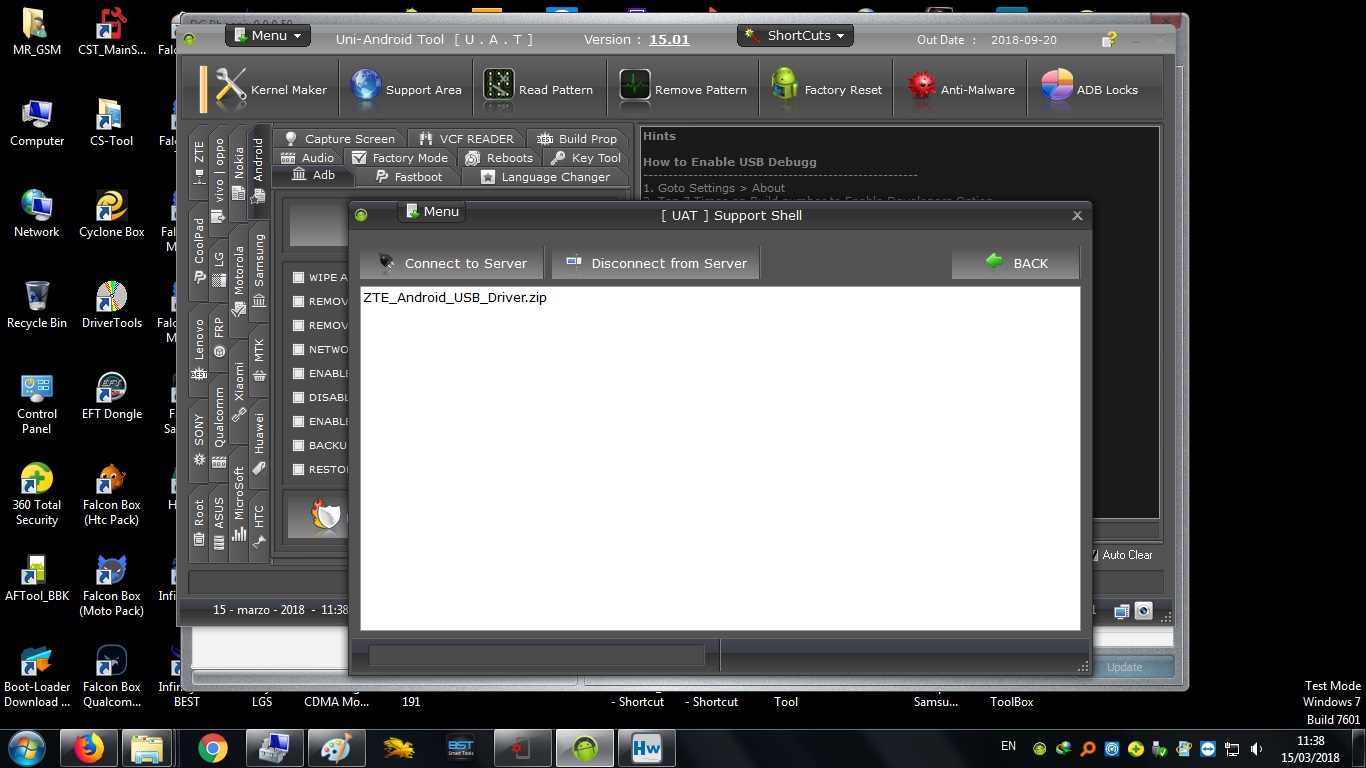This screenshot has width=1366, height=768.
Task: Open Google Chrome from the taskbar
Action: click(212, 748)
